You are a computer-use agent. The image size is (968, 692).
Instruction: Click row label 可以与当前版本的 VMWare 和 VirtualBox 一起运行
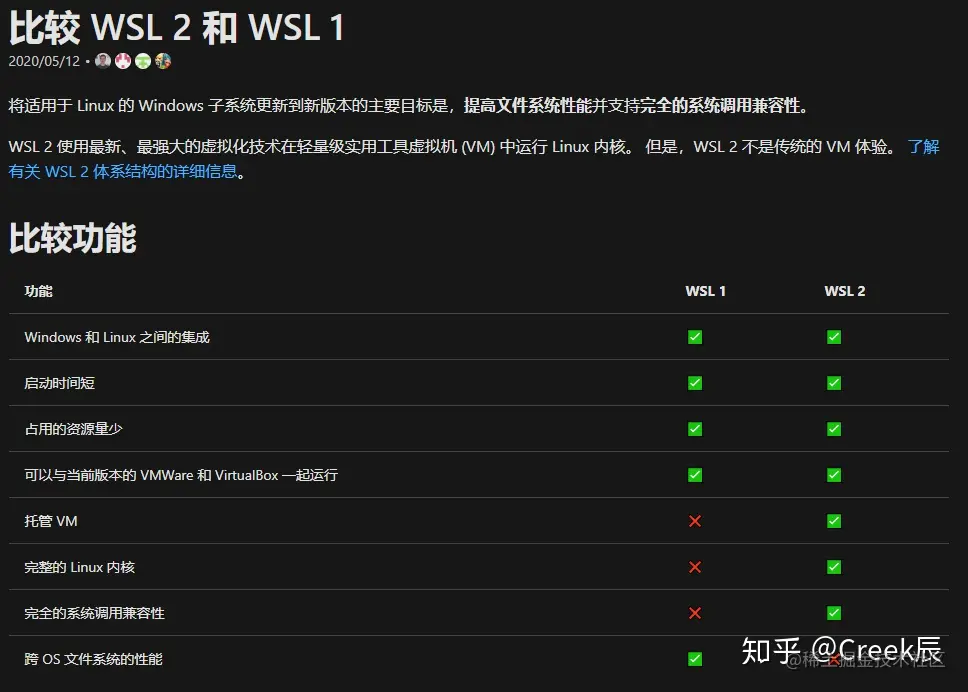[181, 475]
